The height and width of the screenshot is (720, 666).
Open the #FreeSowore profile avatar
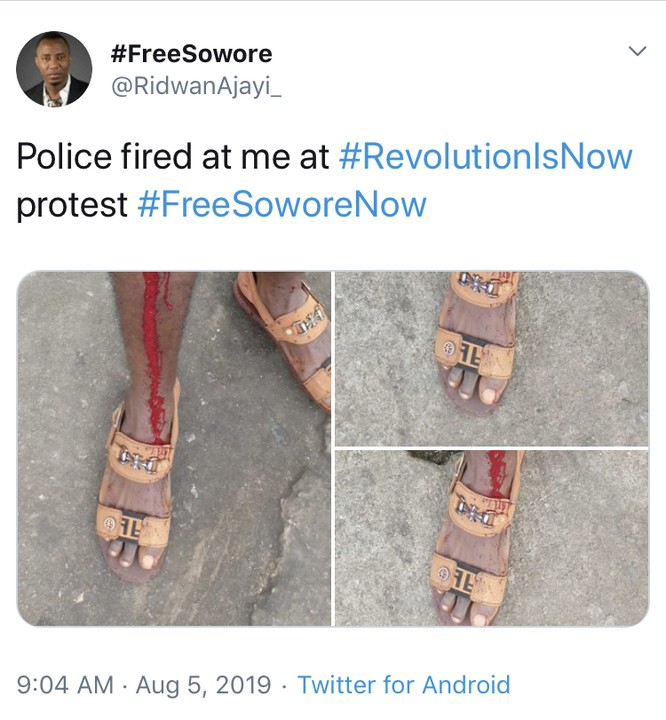pyautogui.click(x=54, y=68)
